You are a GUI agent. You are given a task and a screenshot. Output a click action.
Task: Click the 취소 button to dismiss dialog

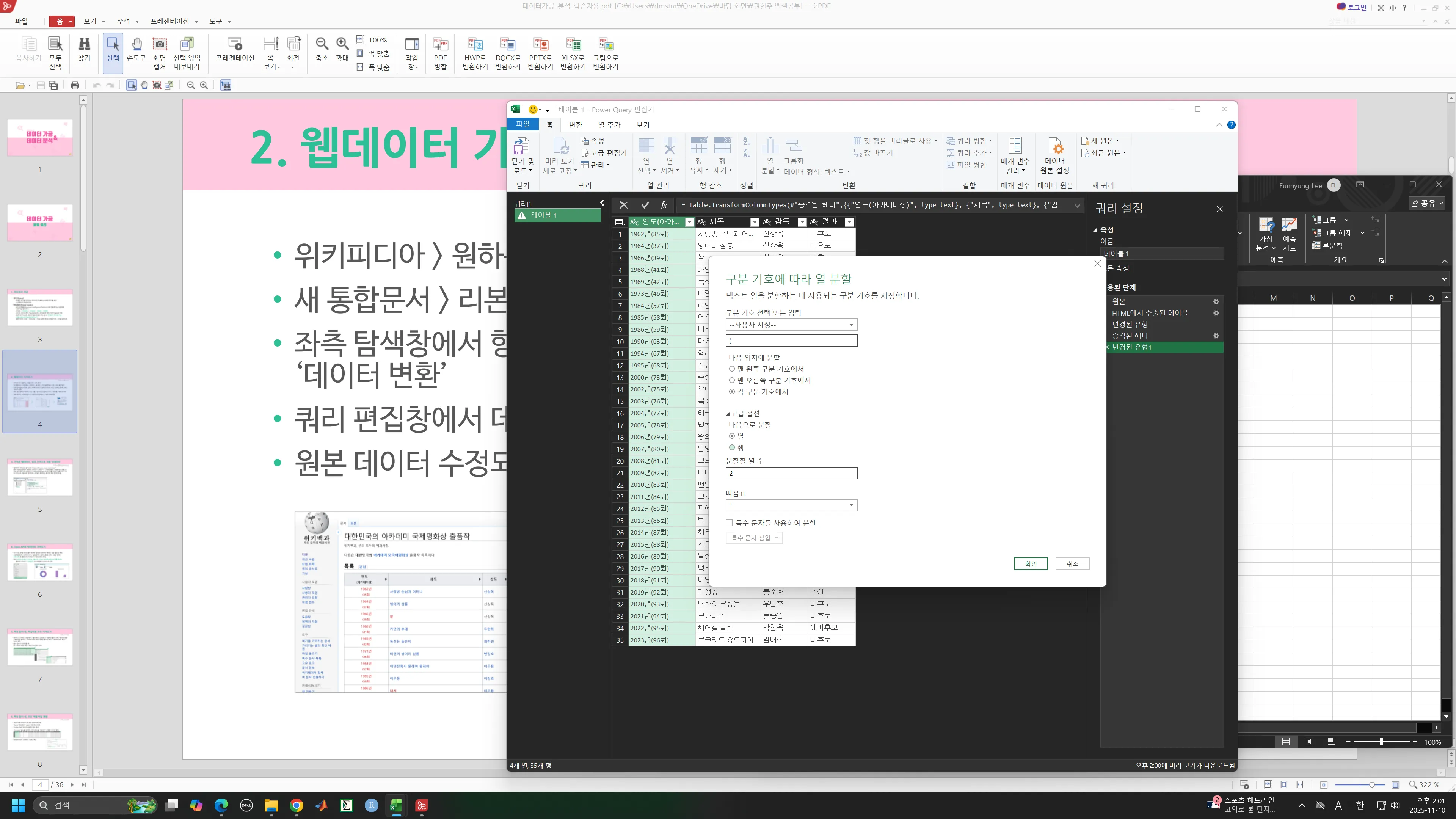coord(1072,563)
